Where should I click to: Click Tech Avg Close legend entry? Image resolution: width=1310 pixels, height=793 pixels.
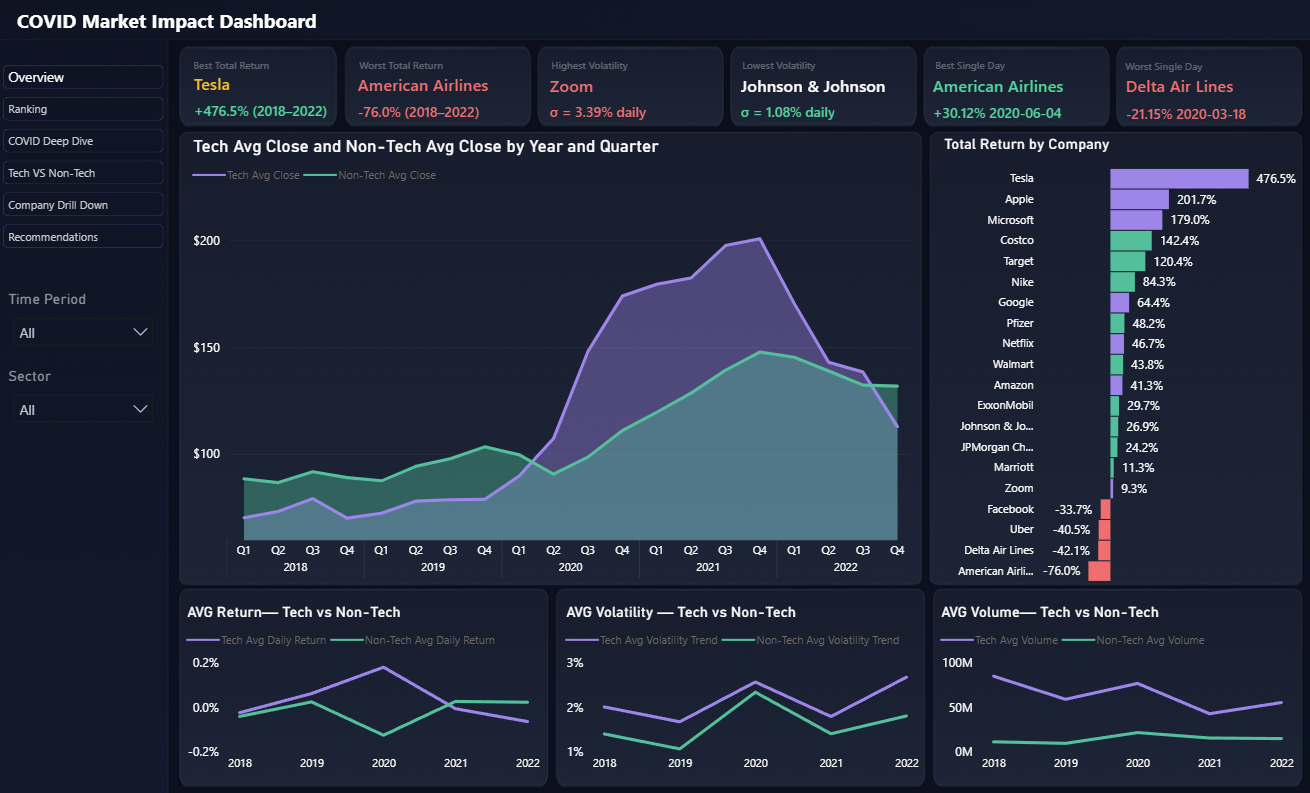click(x=246, y=175)
